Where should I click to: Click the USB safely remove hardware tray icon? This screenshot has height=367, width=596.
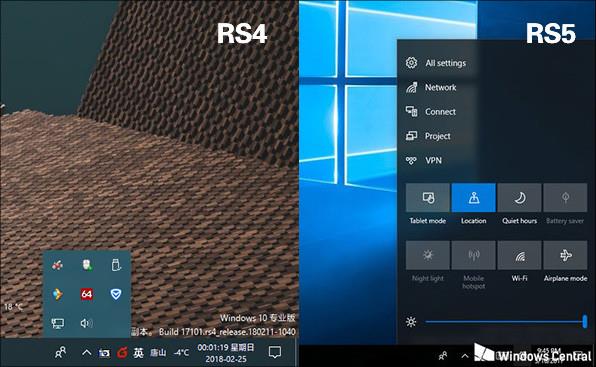116,265
